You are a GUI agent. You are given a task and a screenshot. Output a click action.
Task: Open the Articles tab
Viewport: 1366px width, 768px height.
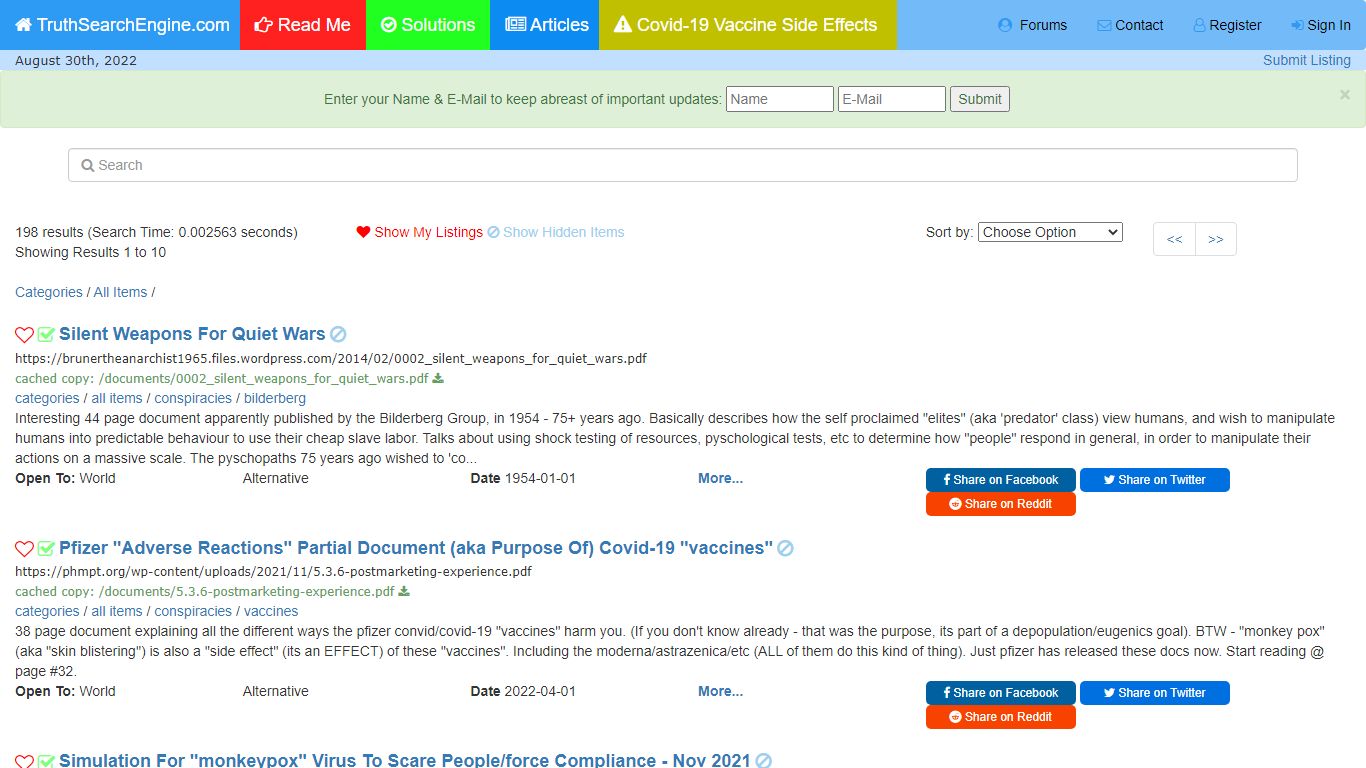click(546, 25)
